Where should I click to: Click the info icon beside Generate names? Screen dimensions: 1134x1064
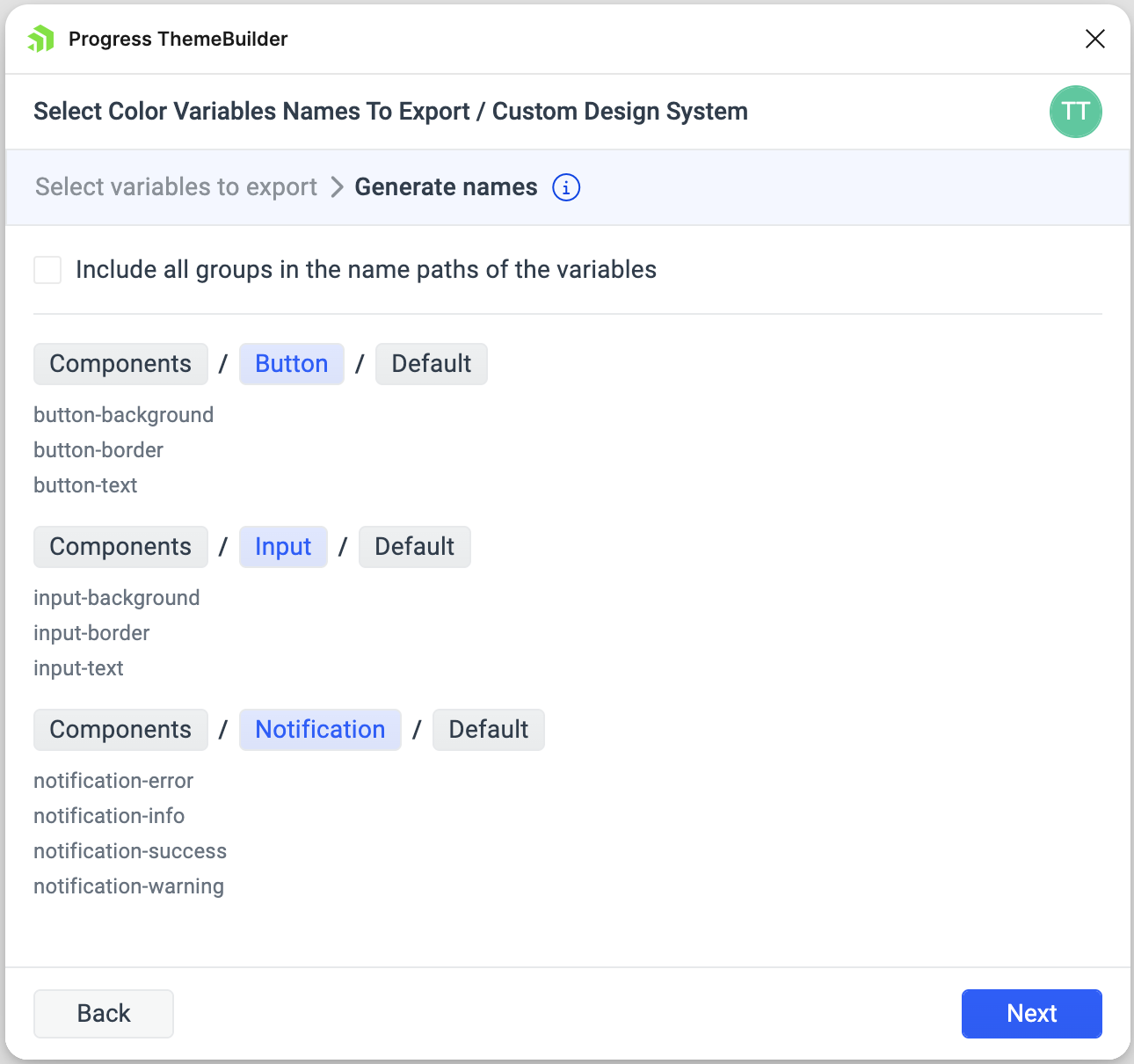pyautogui.click(x=566, y=187)
